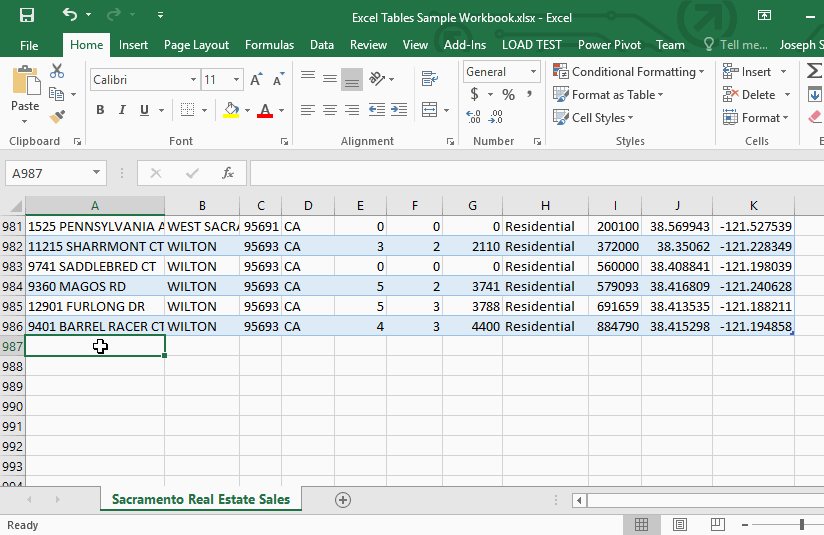Screen dimensions: 824x535
Task: Click the Insert Function fx icon
Action: tap(228, 173)
